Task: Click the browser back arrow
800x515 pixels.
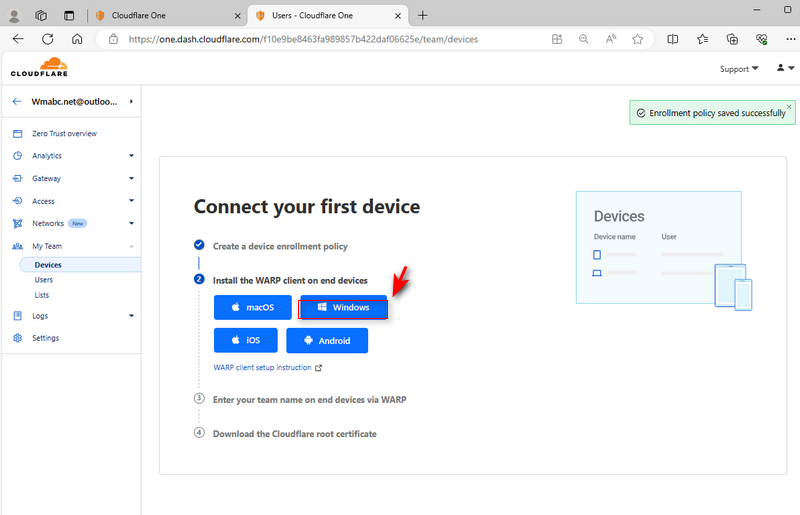Action: pos(18,39)
